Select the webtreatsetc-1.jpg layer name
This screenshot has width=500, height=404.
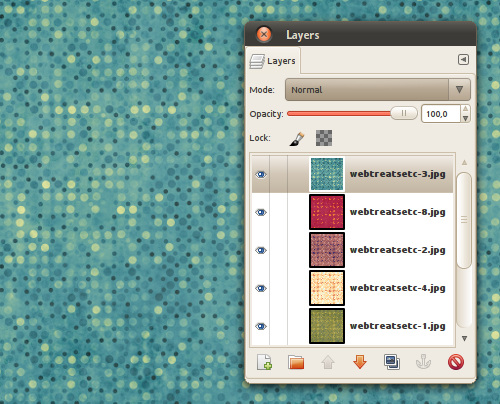click(x=397, y=326)
